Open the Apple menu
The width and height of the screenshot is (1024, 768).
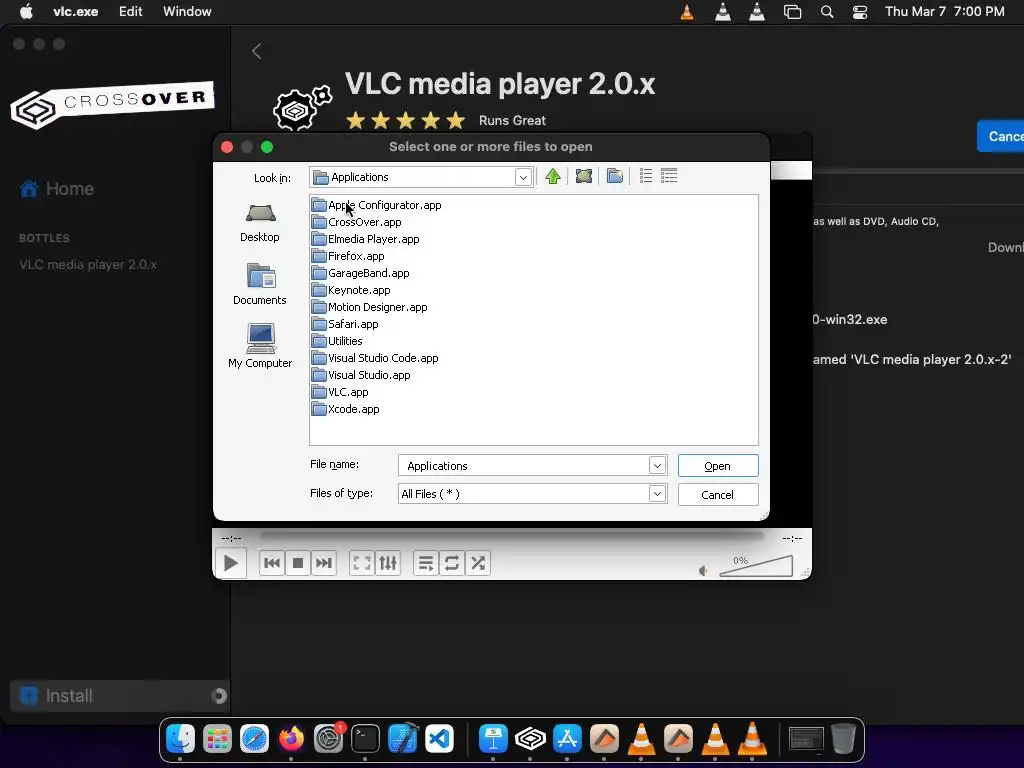pos(26,11)
